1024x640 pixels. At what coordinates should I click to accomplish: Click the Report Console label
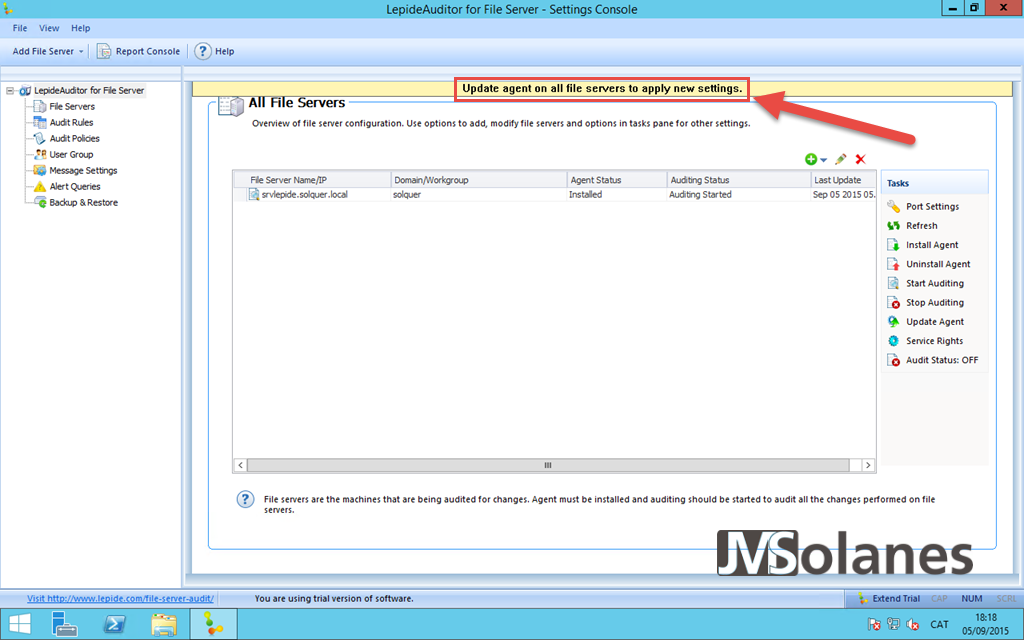[148, 51]
